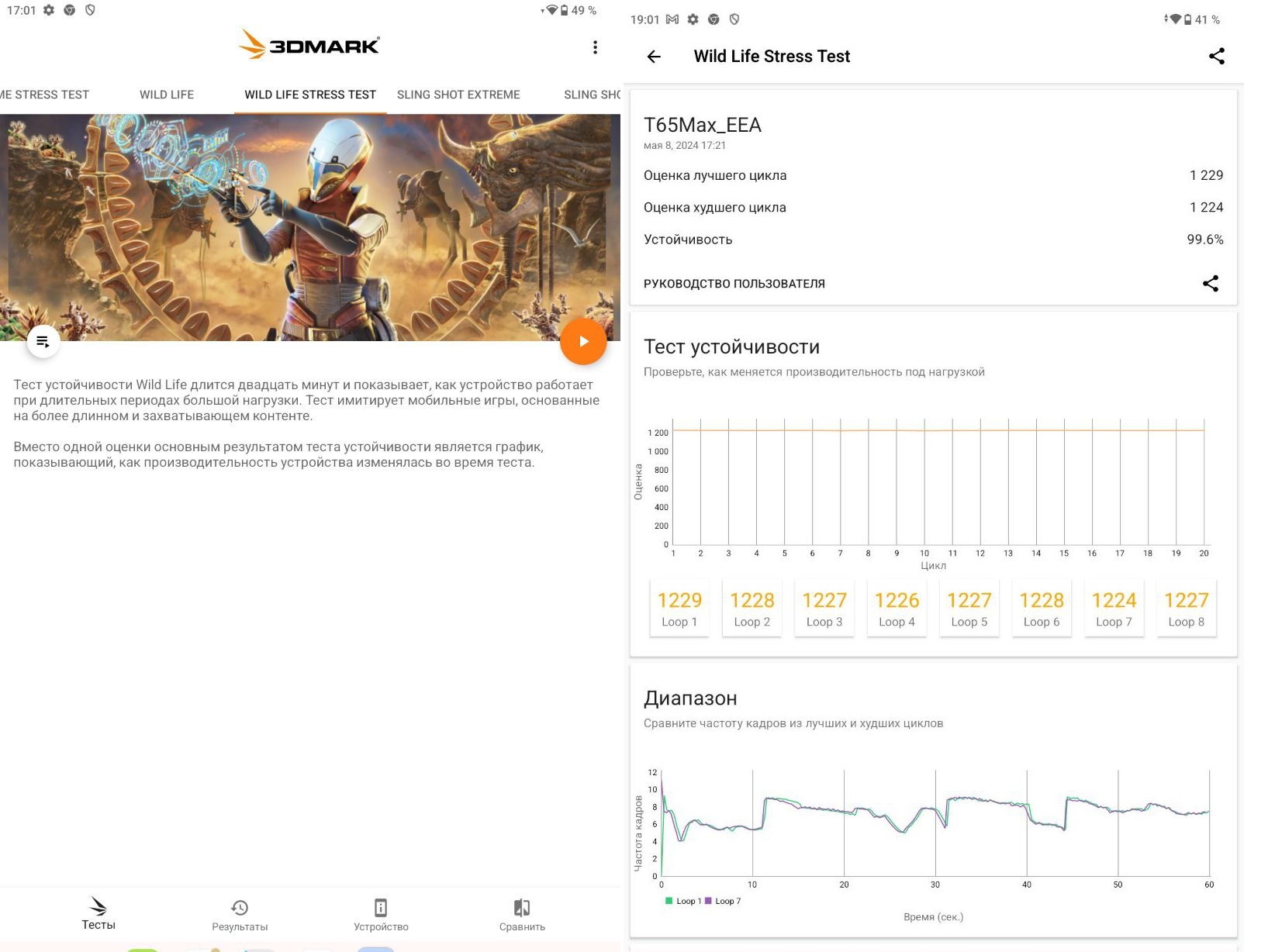1275x952 pixels.
Task: Open the Результаты bottom navigation tab
Action: point(240,915)
